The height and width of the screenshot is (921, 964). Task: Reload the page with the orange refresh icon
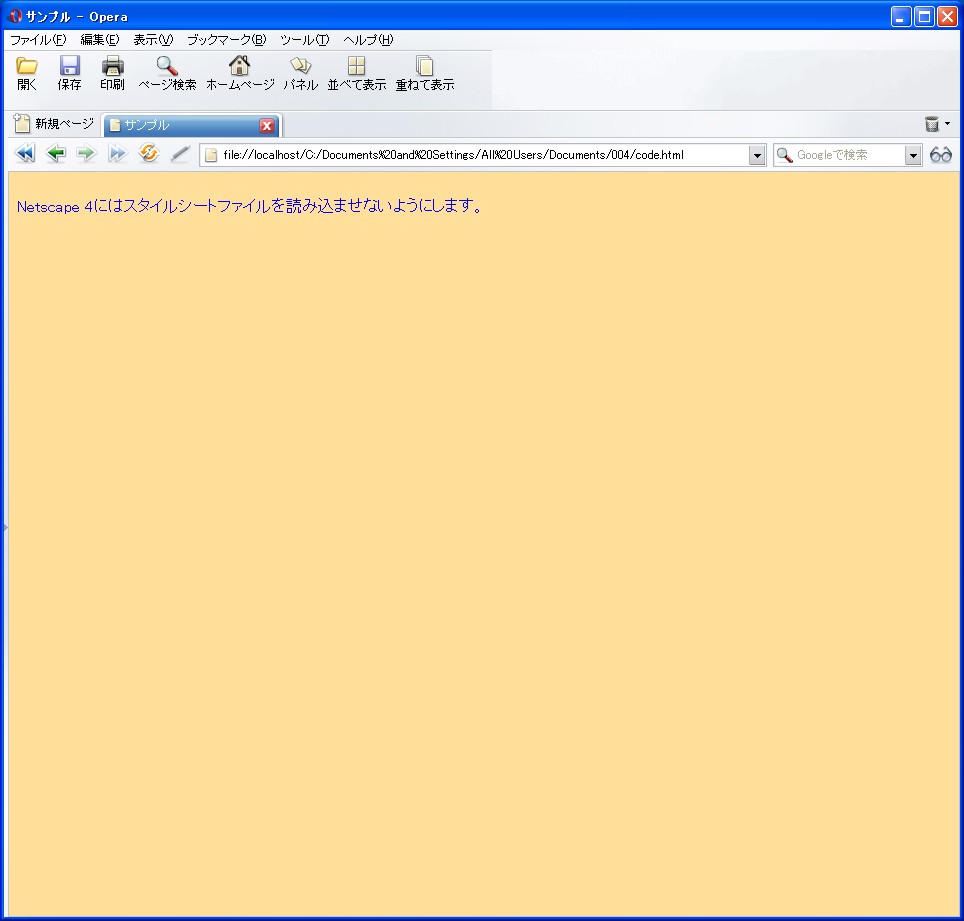[x=149, y=153]
